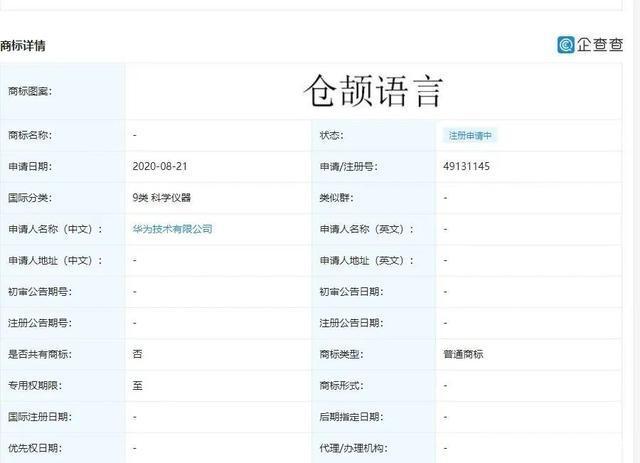
Task: Click the 仓颉语言 trademark image
Action: click(x=373, y=91)
